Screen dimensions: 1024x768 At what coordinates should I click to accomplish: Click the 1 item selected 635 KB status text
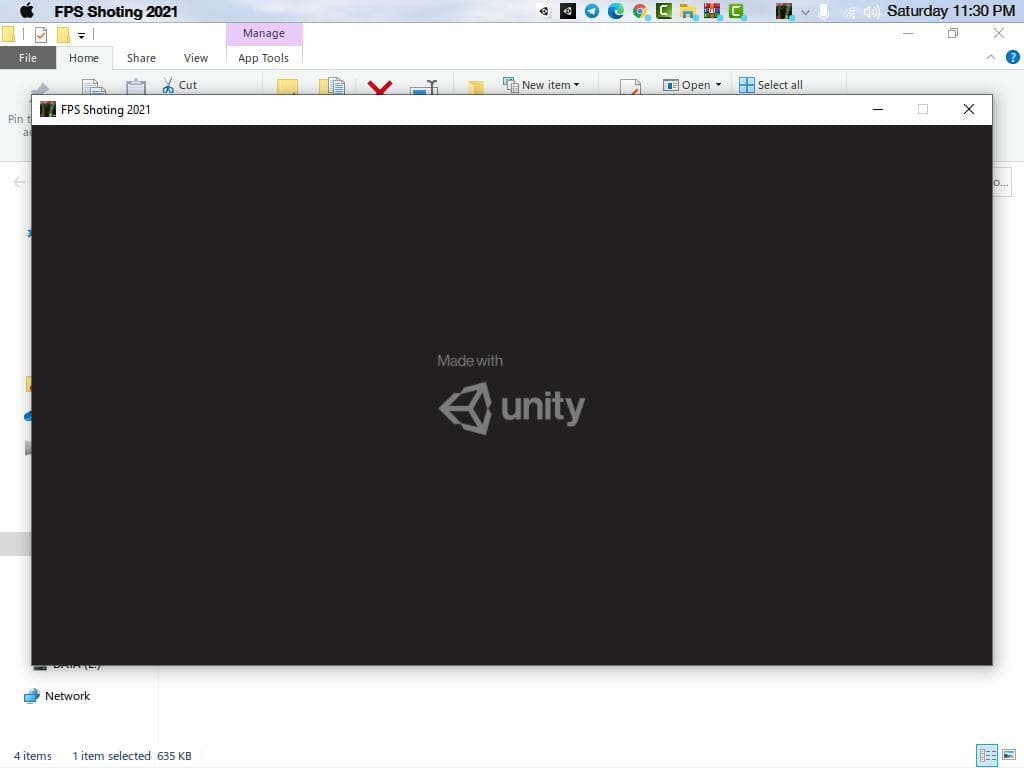click(x=132, y=756)
